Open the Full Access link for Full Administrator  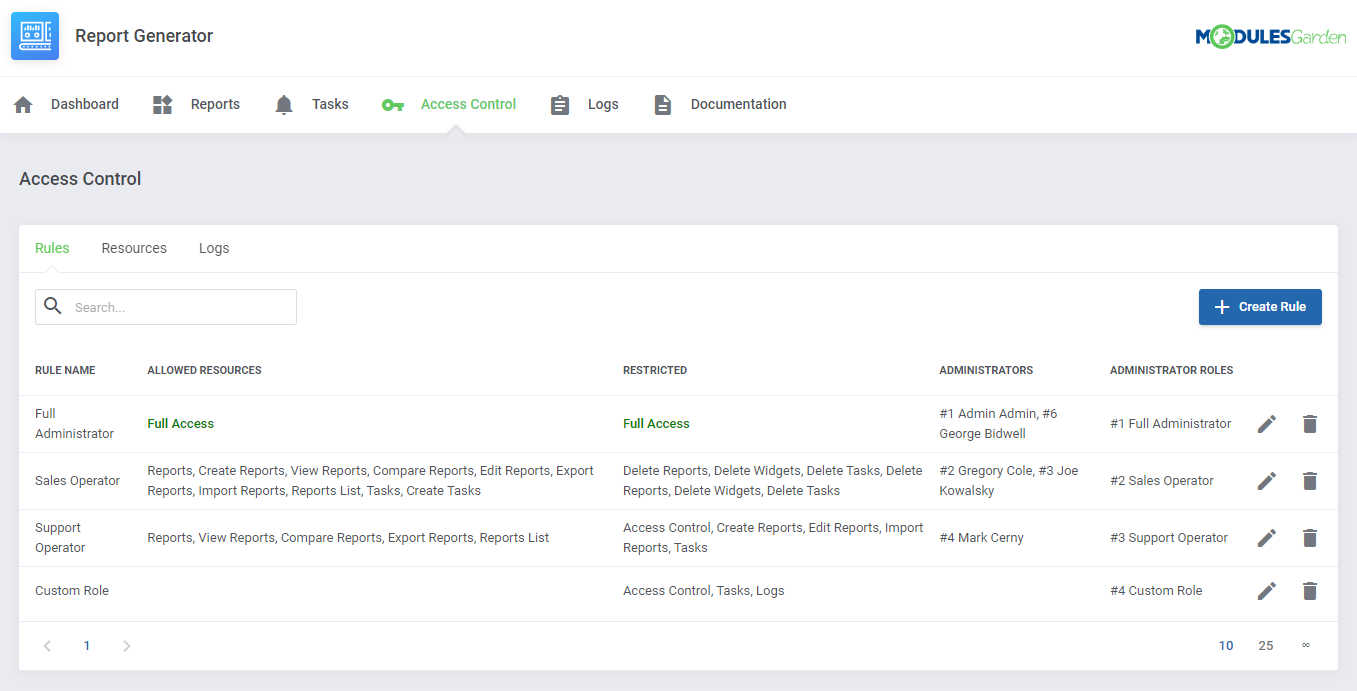click(180, 423)
